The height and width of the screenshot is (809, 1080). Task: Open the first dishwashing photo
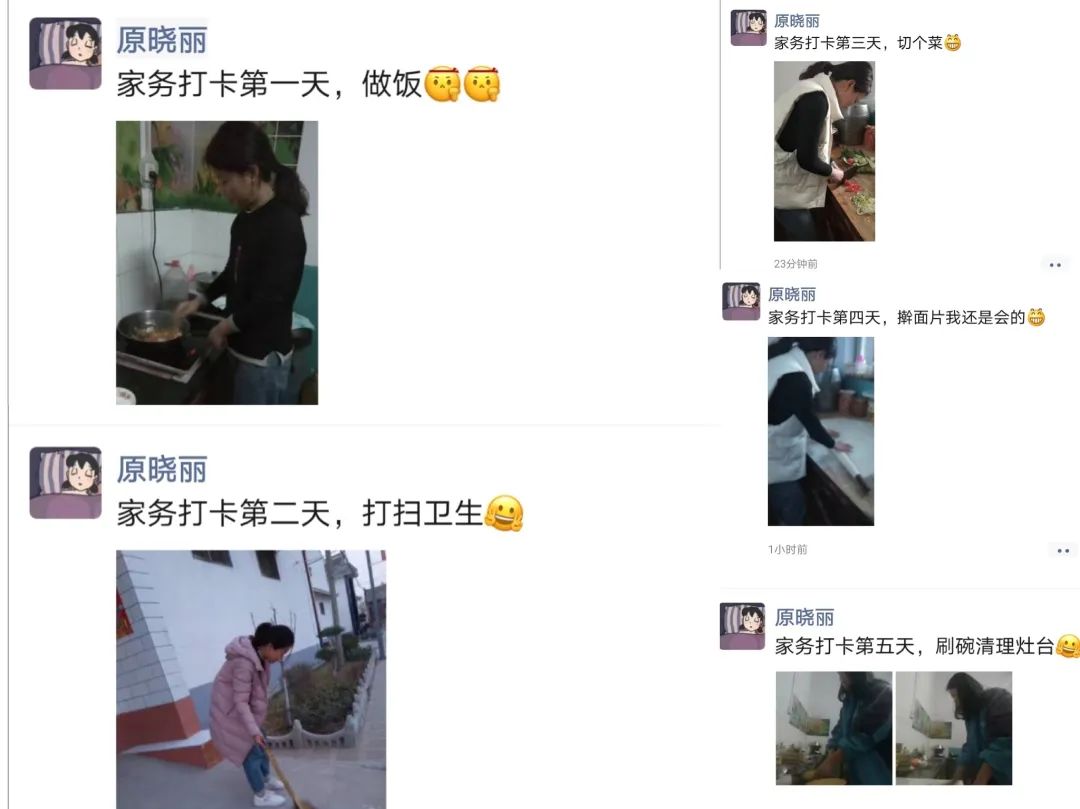pos(834,728)
